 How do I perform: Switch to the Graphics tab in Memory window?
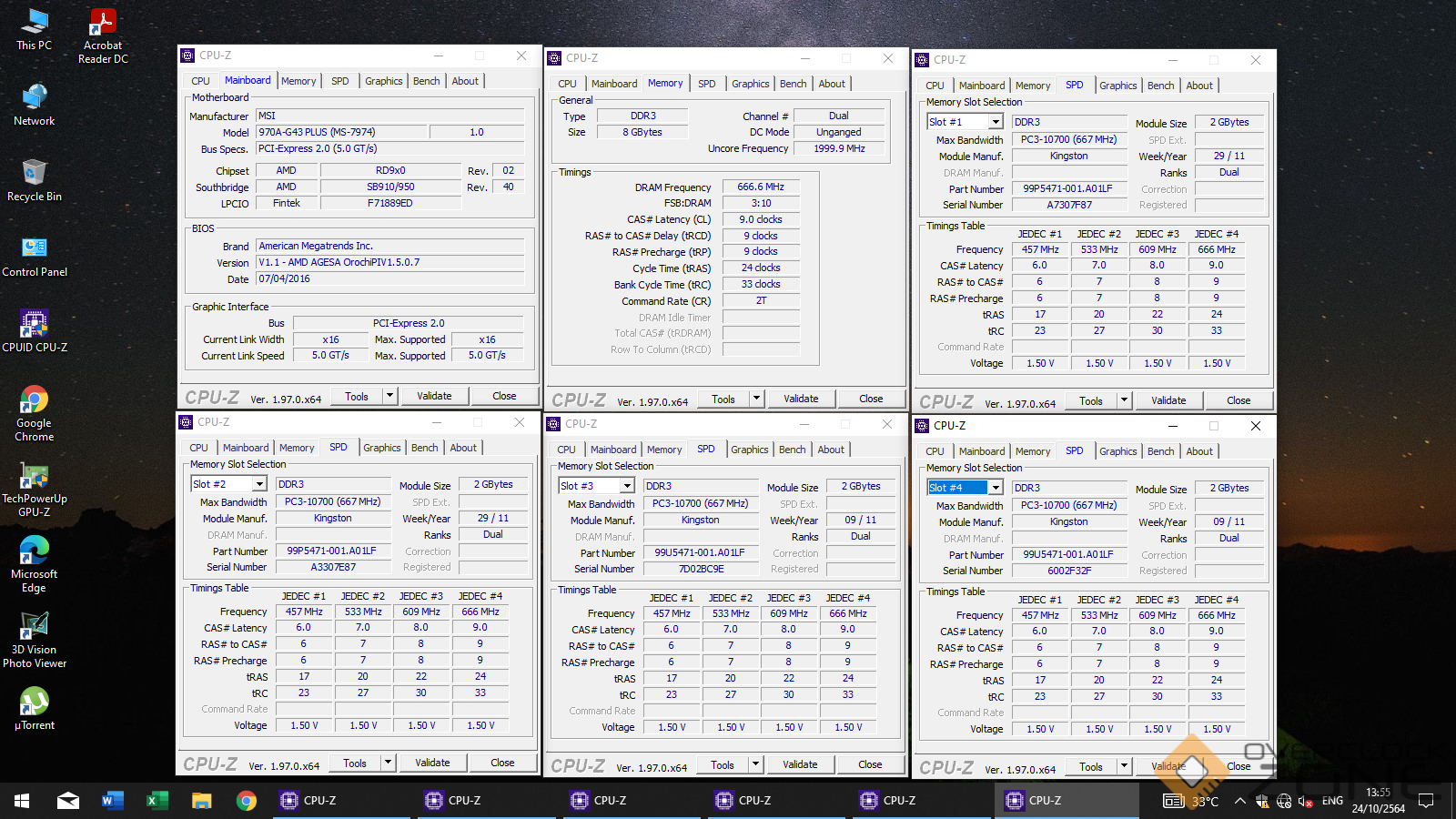(x=750, y=84)
